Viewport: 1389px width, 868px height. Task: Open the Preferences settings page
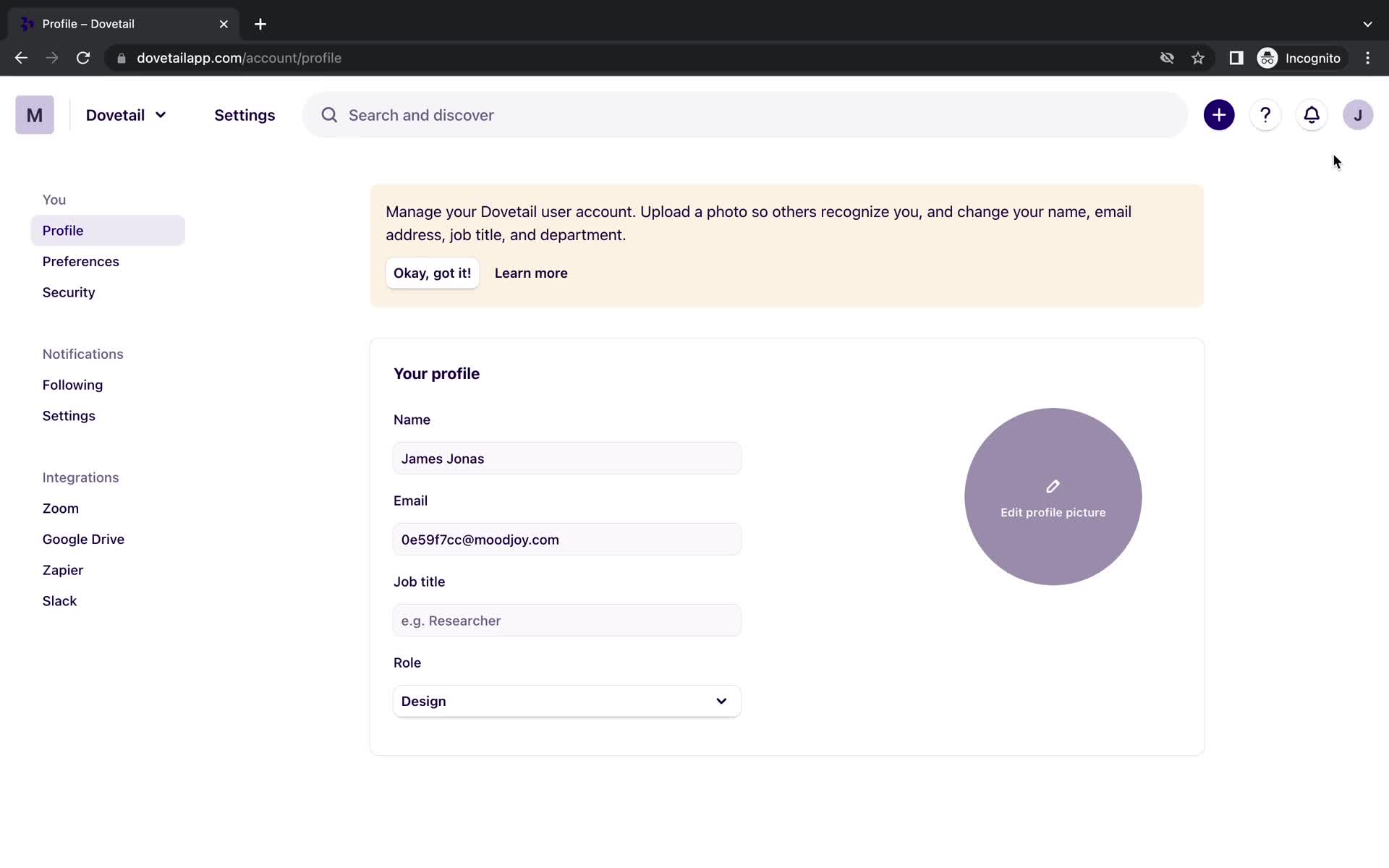(x=80, y=260)
